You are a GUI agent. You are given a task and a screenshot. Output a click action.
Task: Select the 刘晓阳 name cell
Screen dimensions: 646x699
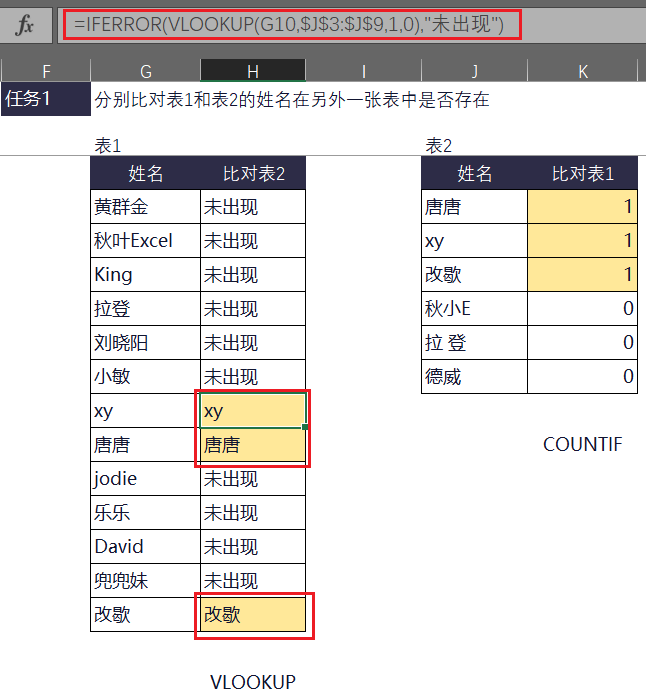tap(146, 342)
